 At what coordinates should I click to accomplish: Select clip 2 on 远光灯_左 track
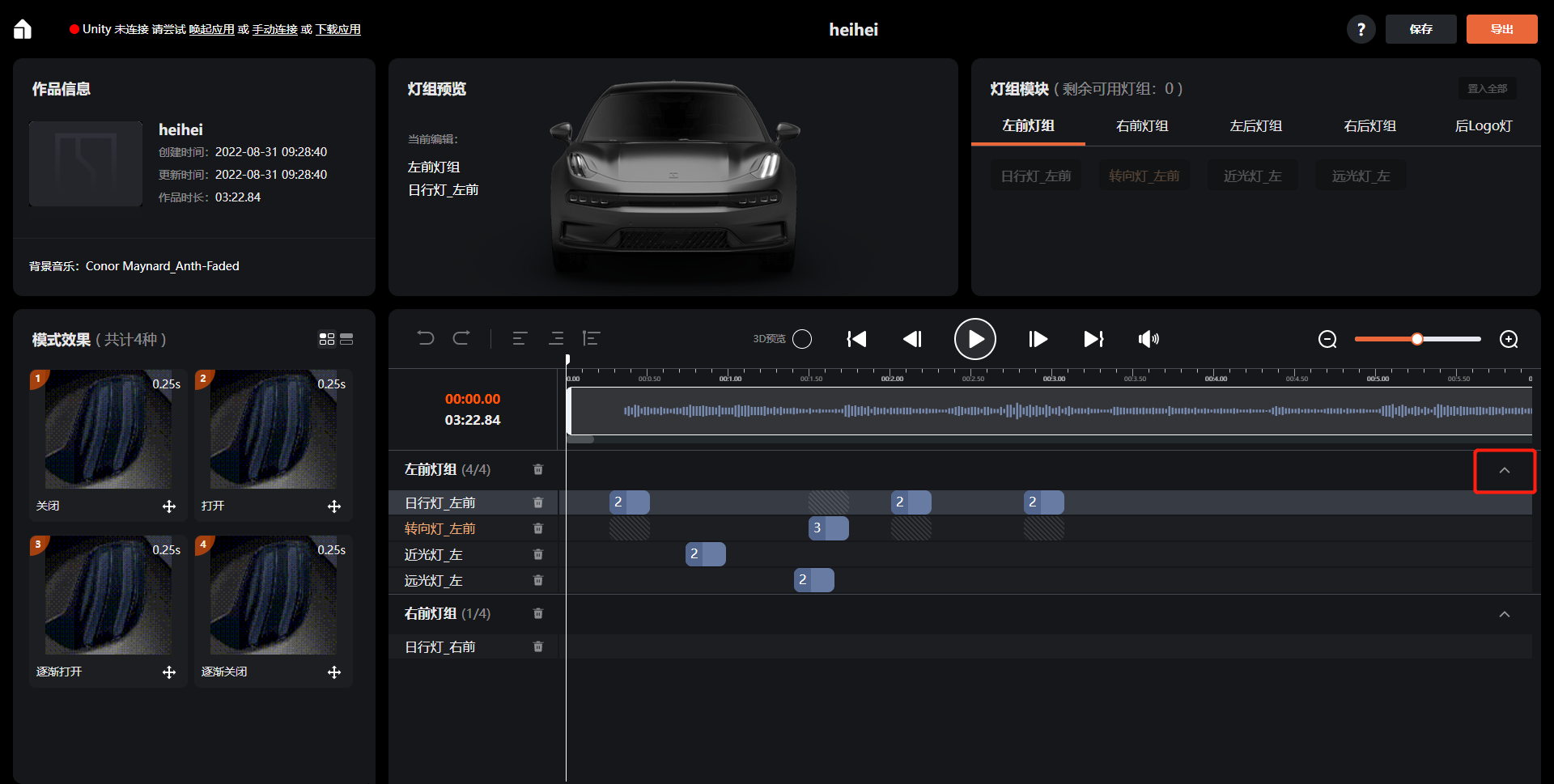click(814, 580)
